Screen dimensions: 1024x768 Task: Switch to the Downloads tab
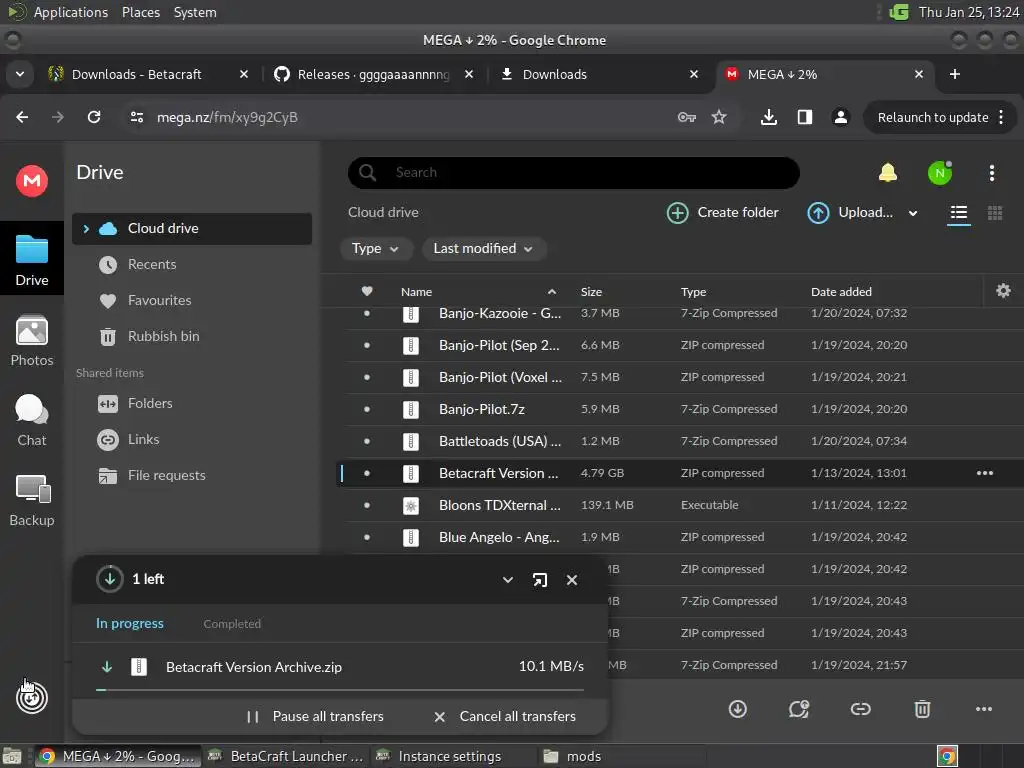[554, 74]
